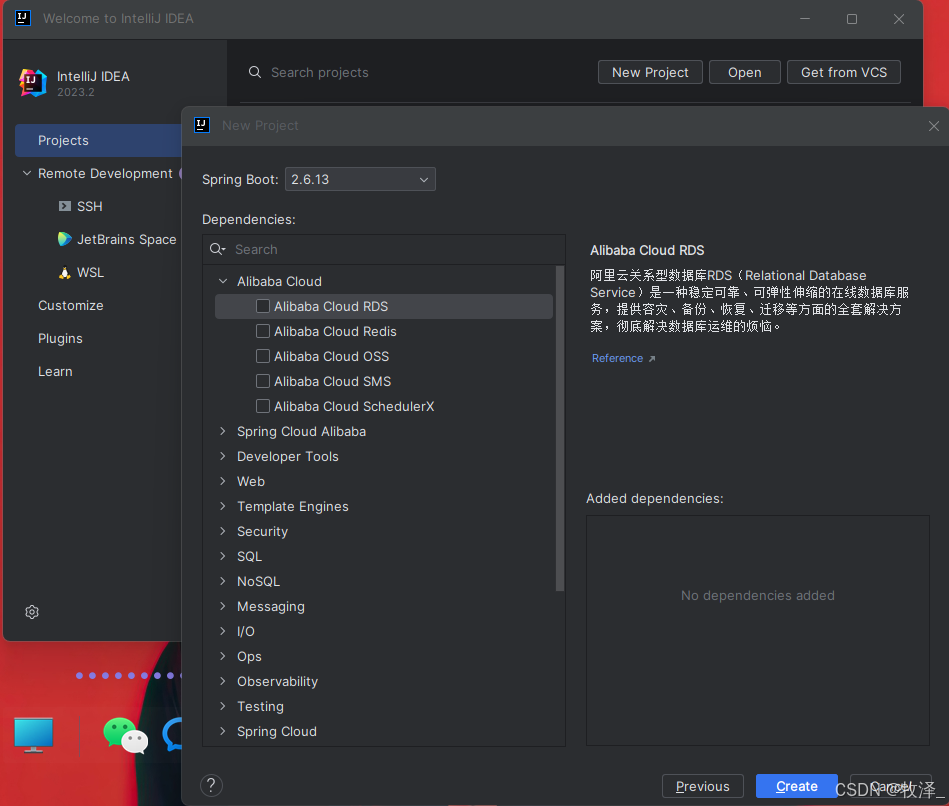Expand the NoSQL group
The image size is (949, 806).
(x=223, y=582)
